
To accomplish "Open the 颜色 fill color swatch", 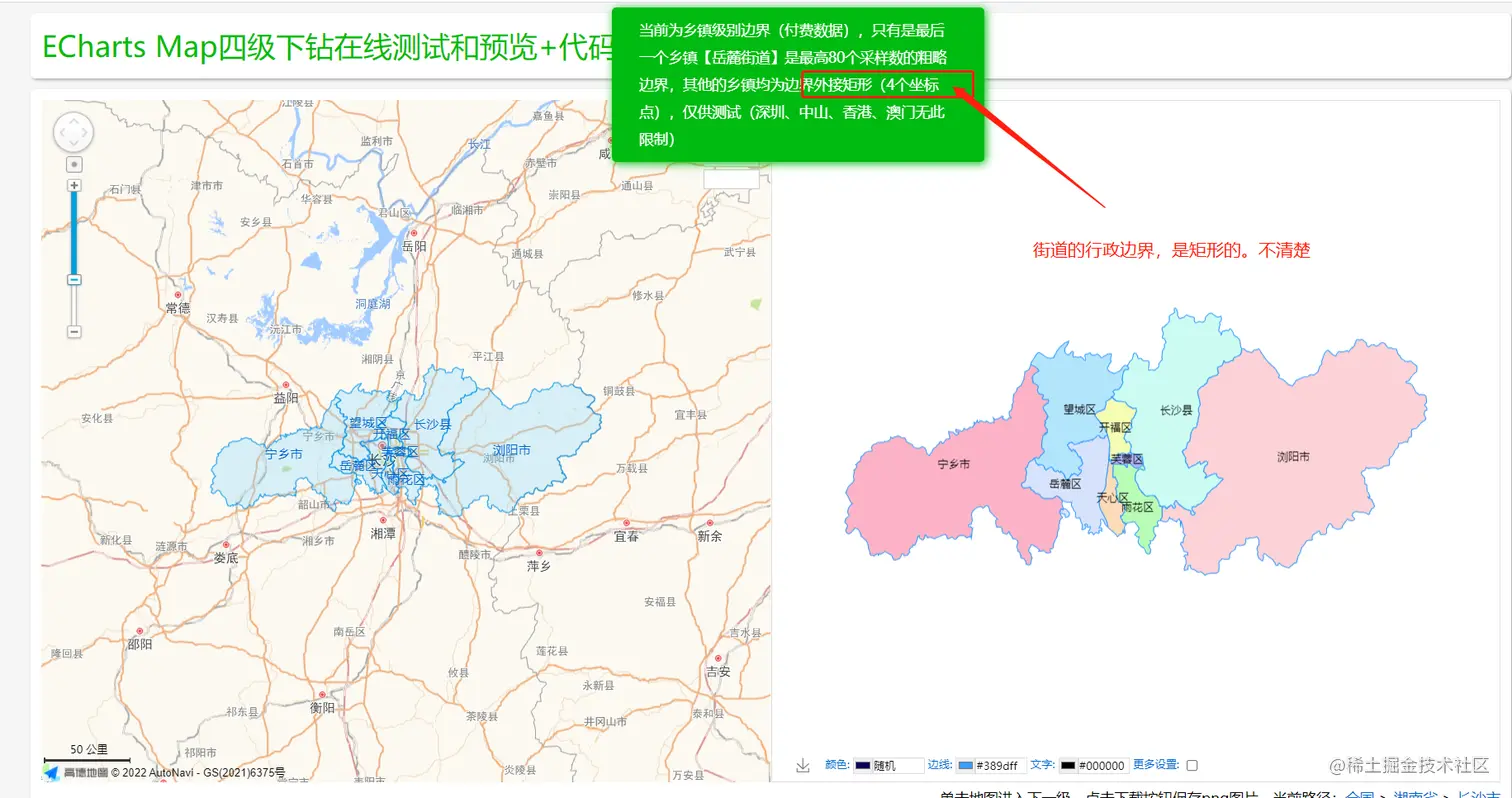I will coord(862,766).
